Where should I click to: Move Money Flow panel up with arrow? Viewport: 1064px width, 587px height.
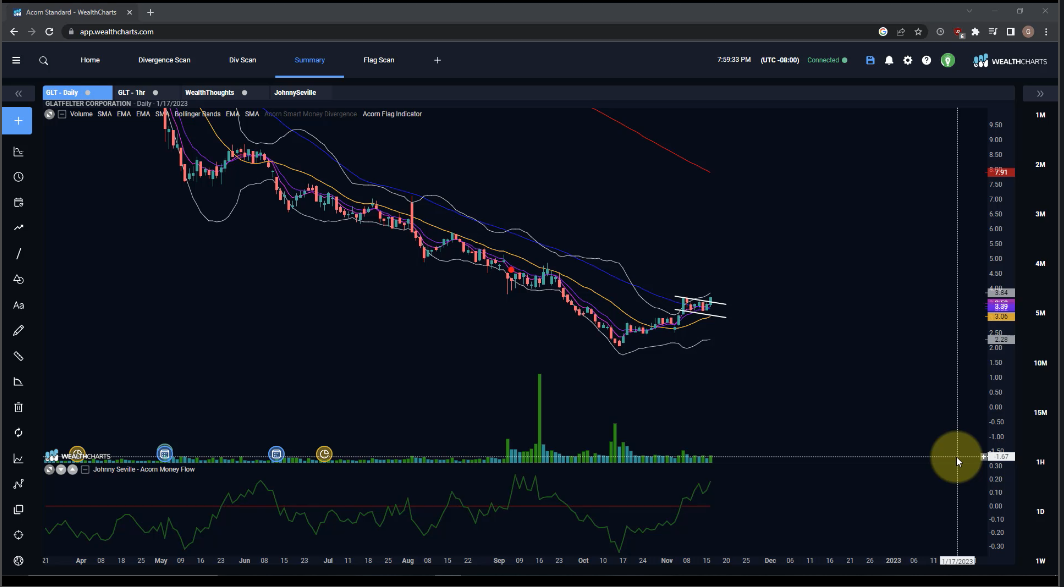(x=71, y=470)
